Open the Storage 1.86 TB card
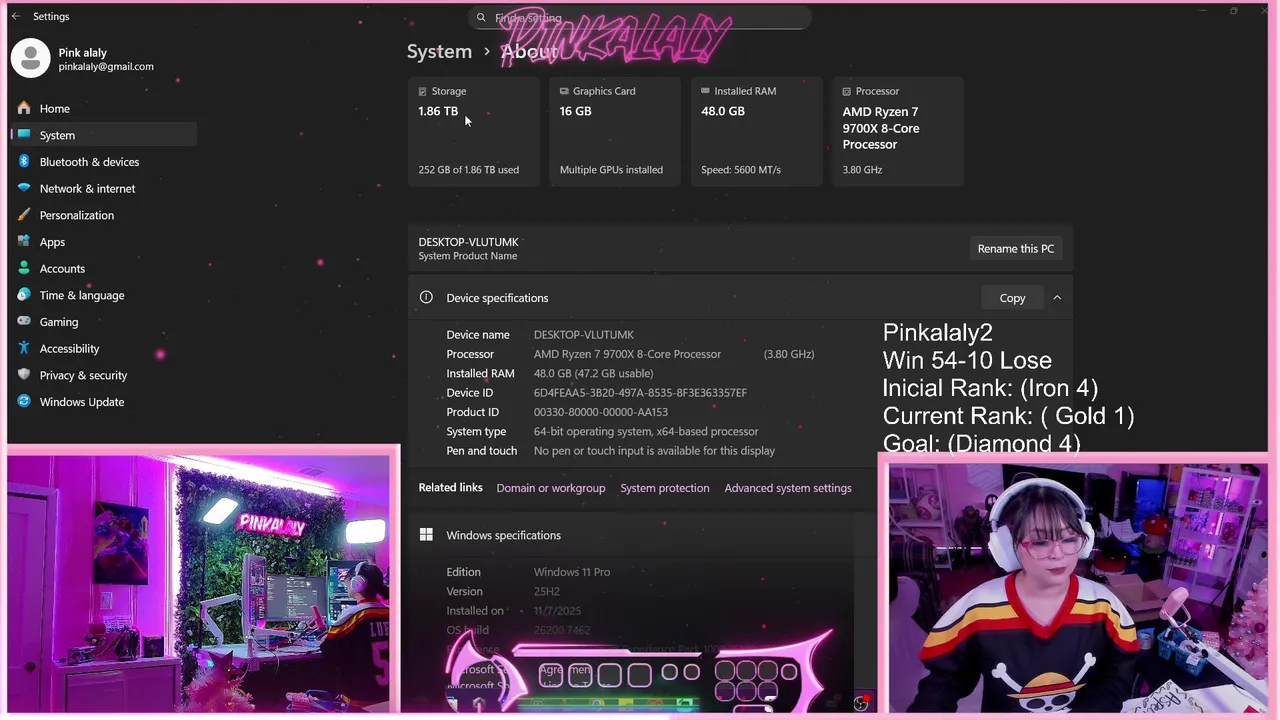This screenshot has height=720, width=1280. [x=474, y=131]
